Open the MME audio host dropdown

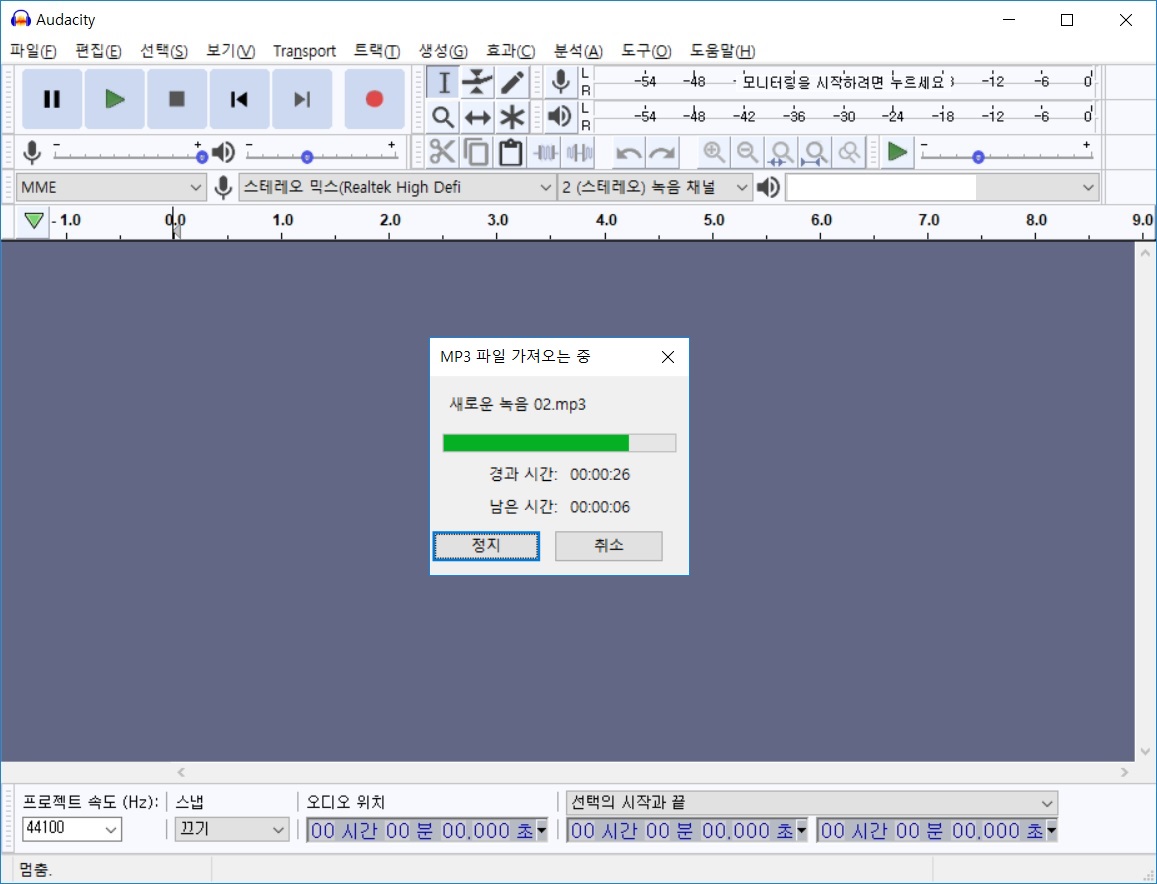pos(111,187)
